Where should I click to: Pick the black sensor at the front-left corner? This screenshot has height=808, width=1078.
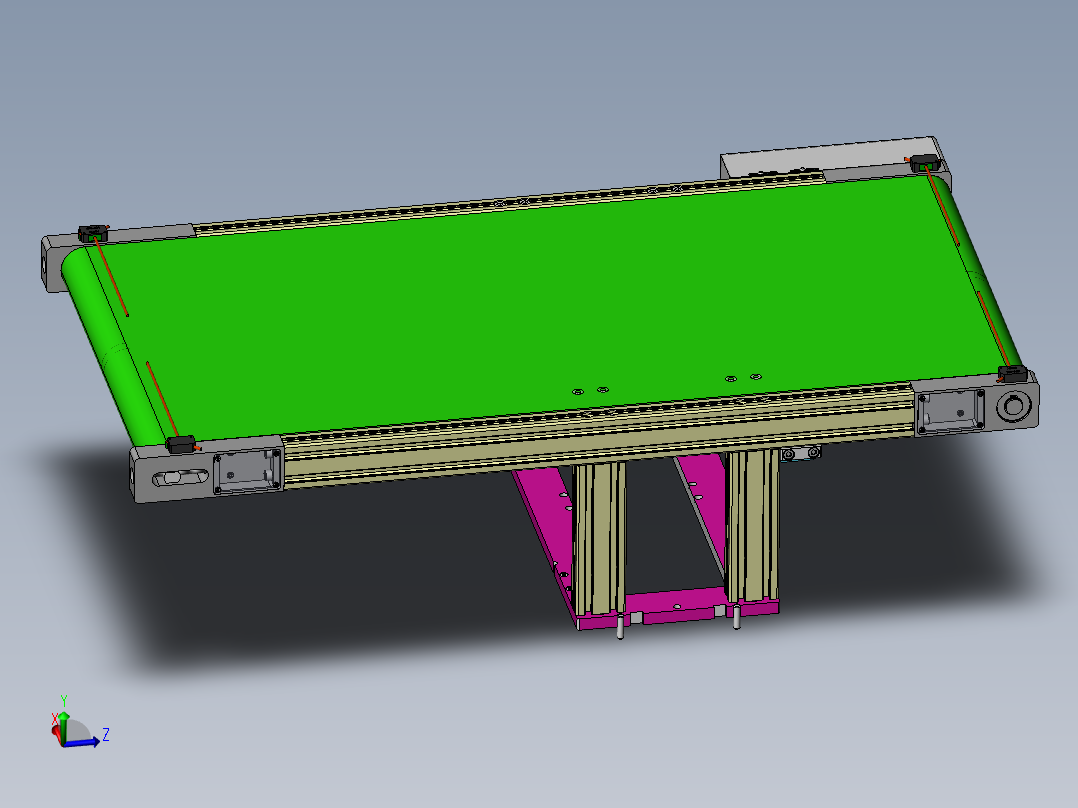(182, 444)
